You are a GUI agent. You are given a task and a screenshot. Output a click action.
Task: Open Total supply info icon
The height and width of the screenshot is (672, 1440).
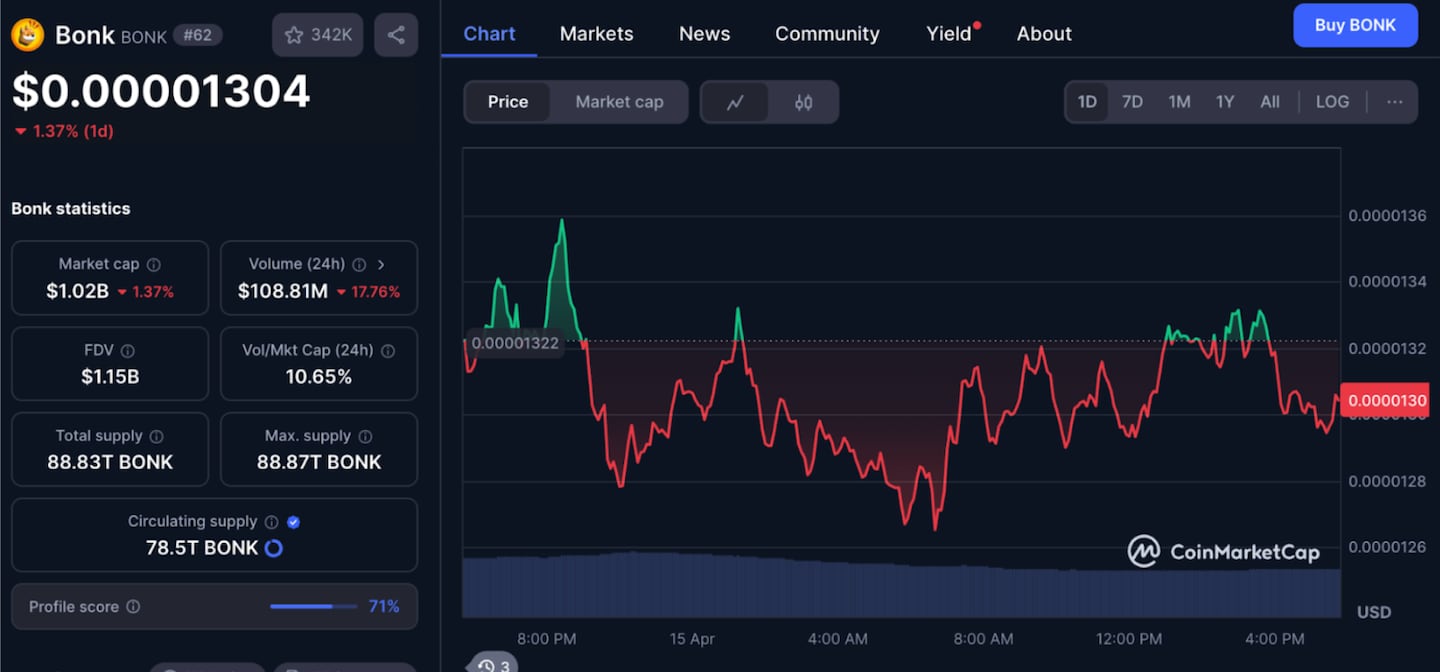click(156, 437)
